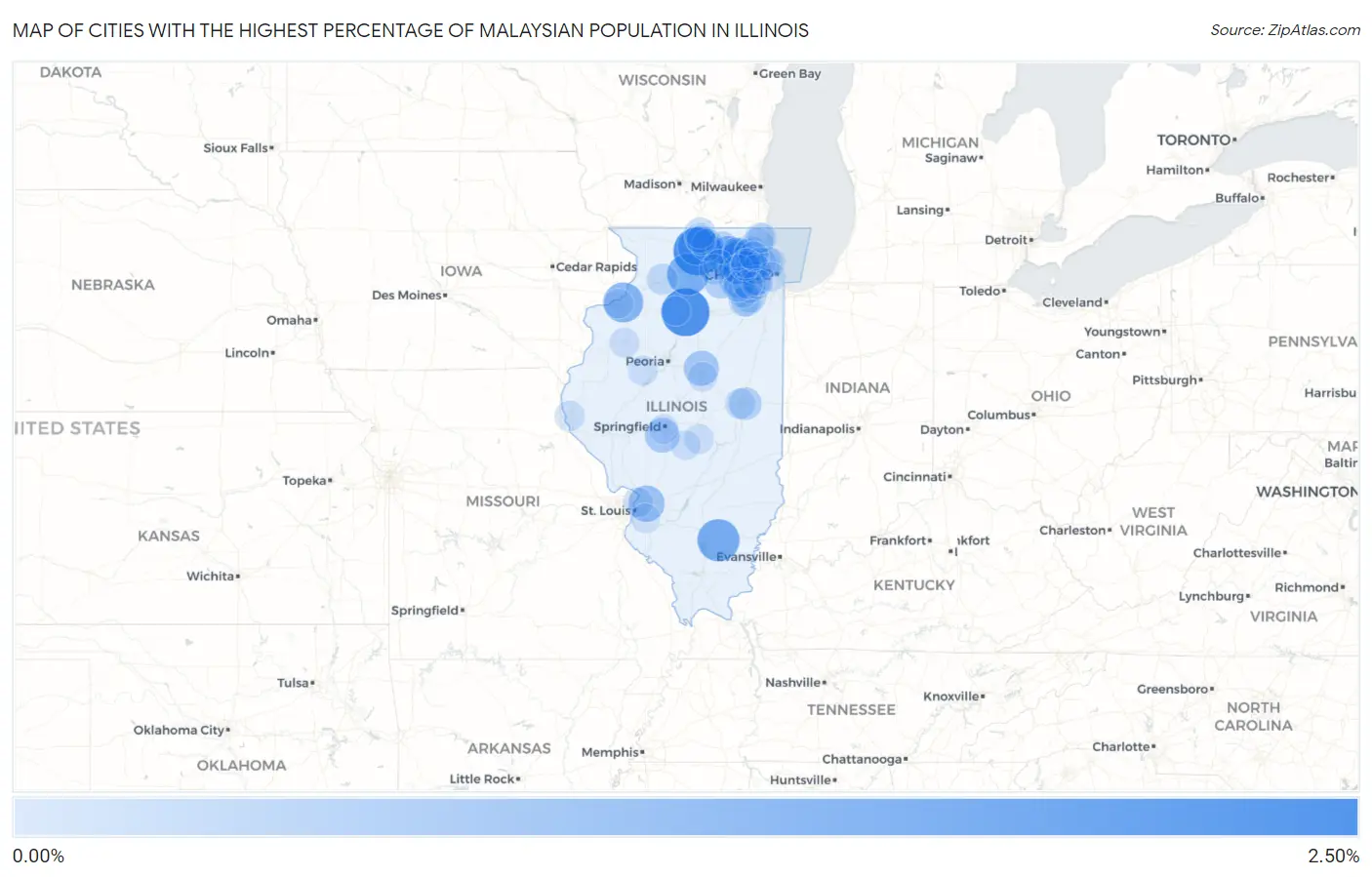Viewport: 1372px width, 877px height.
Task: Click the Lansing city label
Action: coord(922,210)
